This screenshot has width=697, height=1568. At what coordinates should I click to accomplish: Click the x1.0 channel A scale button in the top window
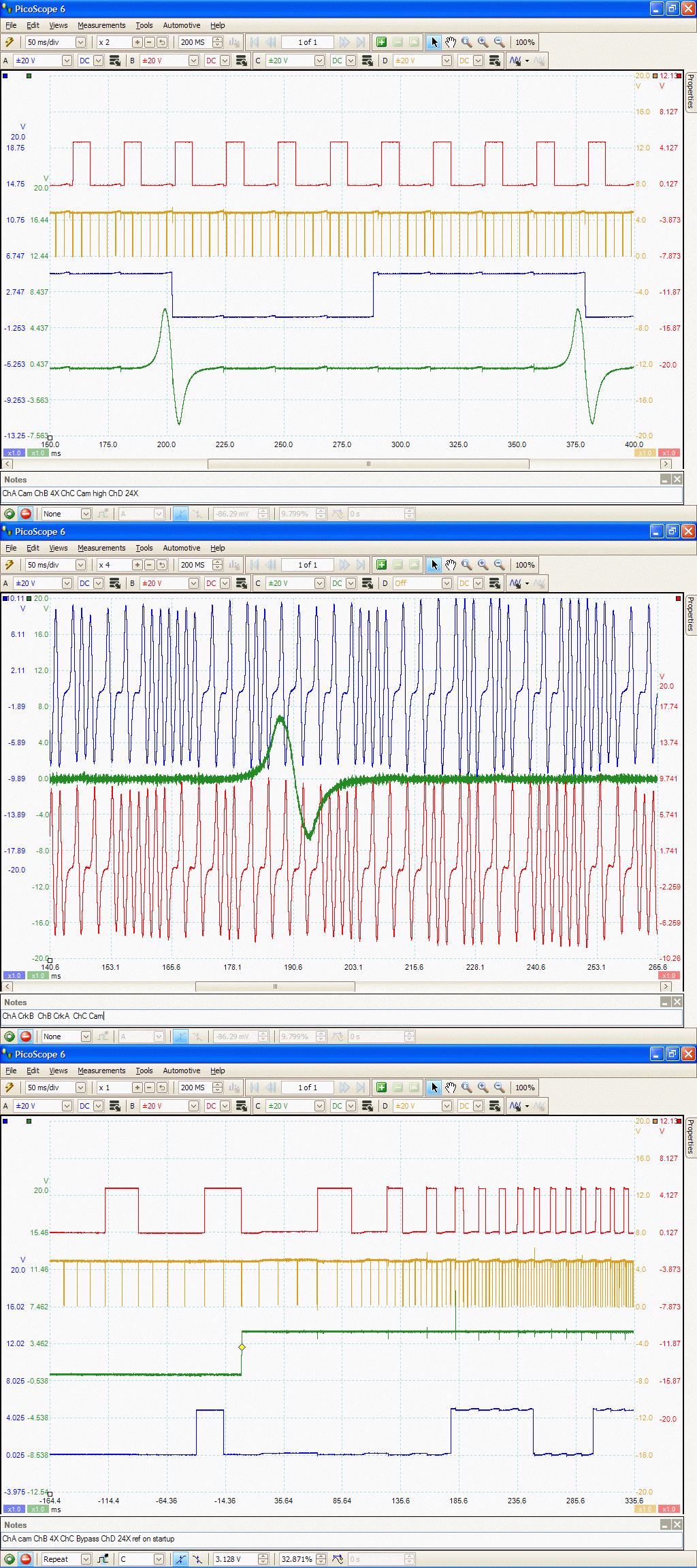[14, 453]
